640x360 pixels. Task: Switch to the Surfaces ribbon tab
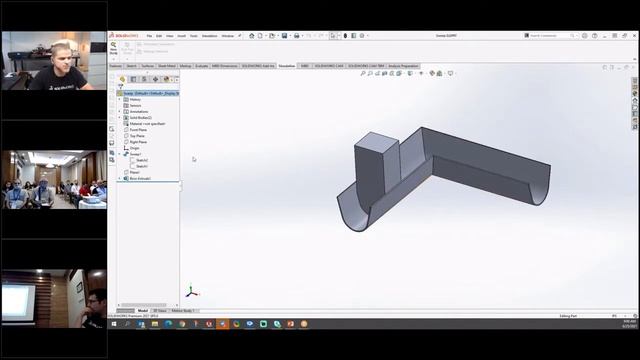[x=147, y=66]
